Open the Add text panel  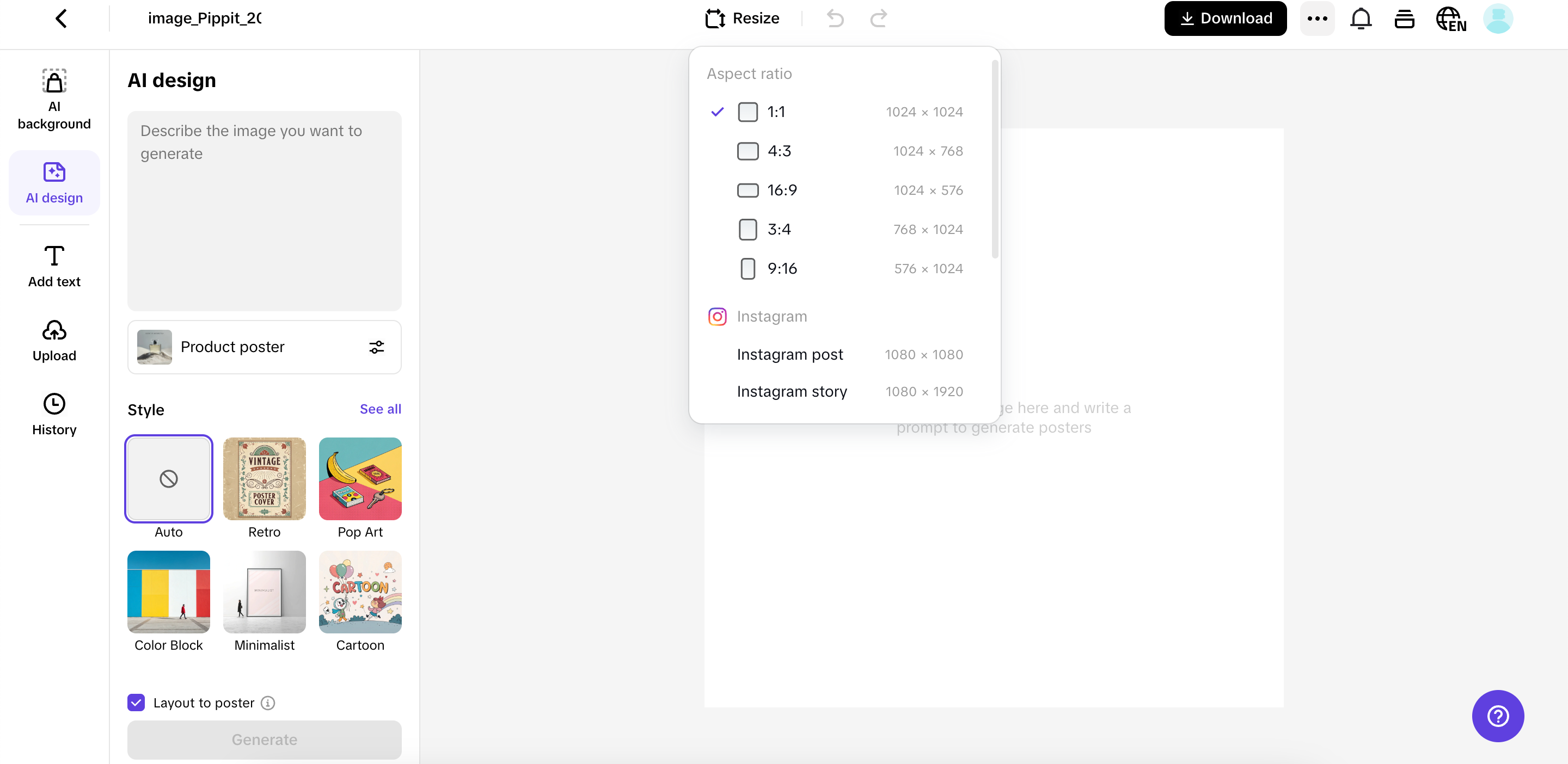53,266
